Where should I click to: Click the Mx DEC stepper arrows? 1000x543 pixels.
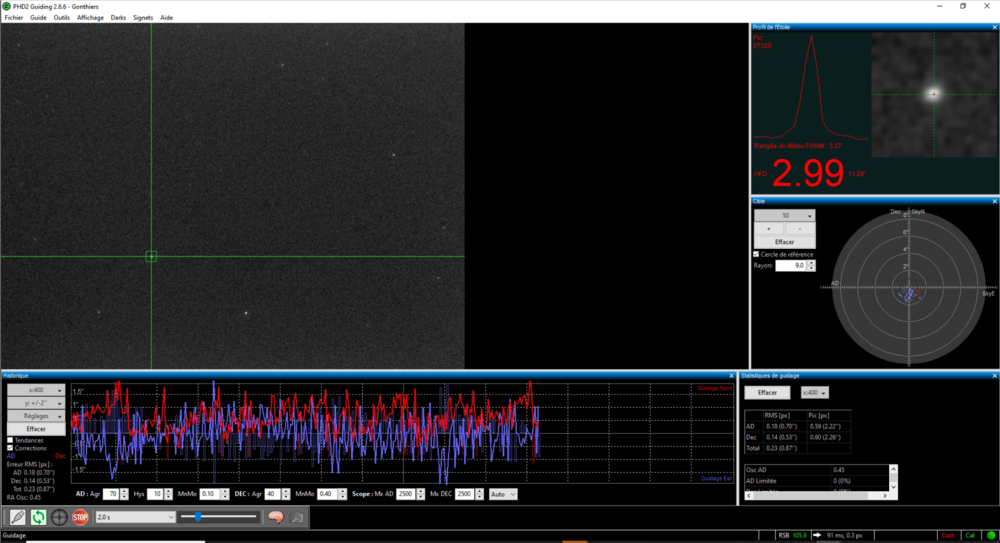point(479,495)
